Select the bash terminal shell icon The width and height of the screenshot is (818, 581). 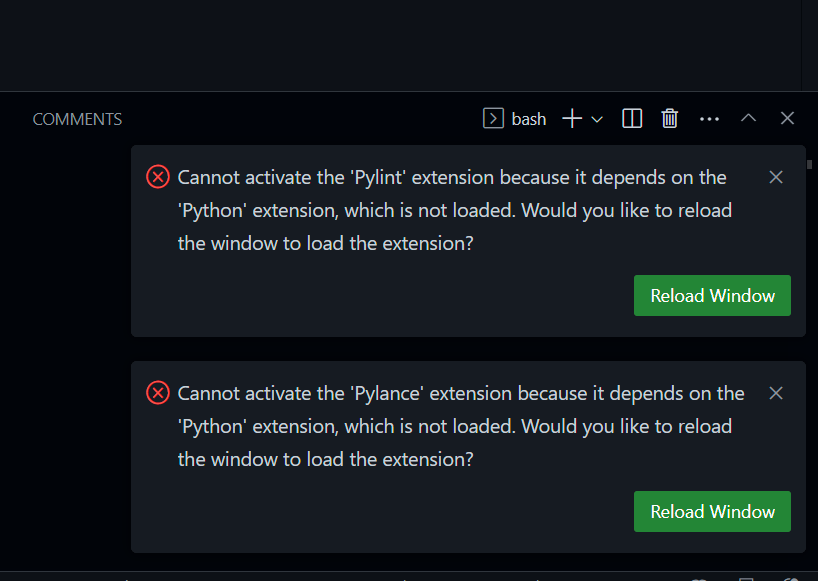click(493, 118)
